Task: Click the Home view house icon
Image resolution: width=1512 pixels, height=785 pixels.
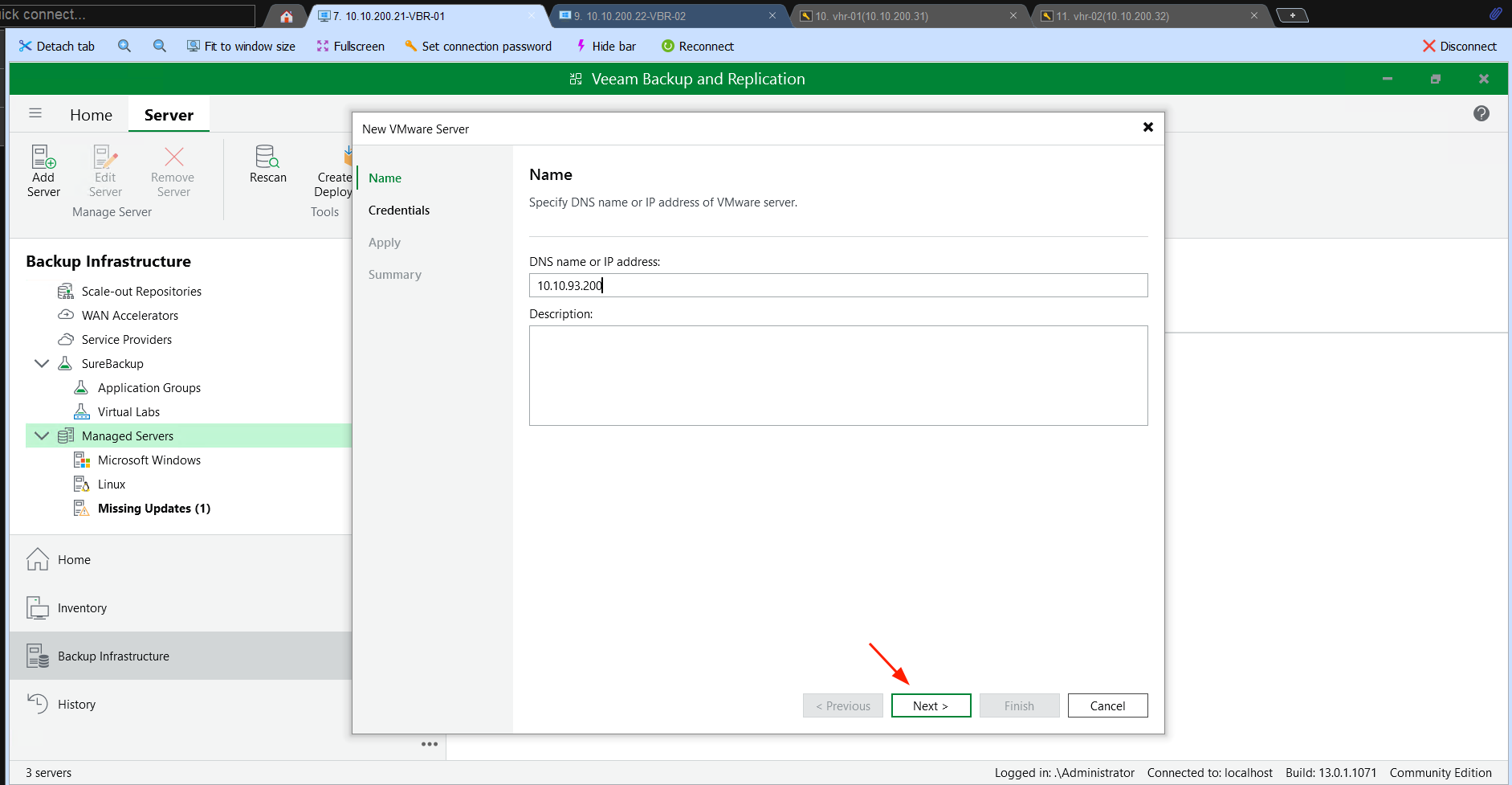Action: click(x=38, y=559)
